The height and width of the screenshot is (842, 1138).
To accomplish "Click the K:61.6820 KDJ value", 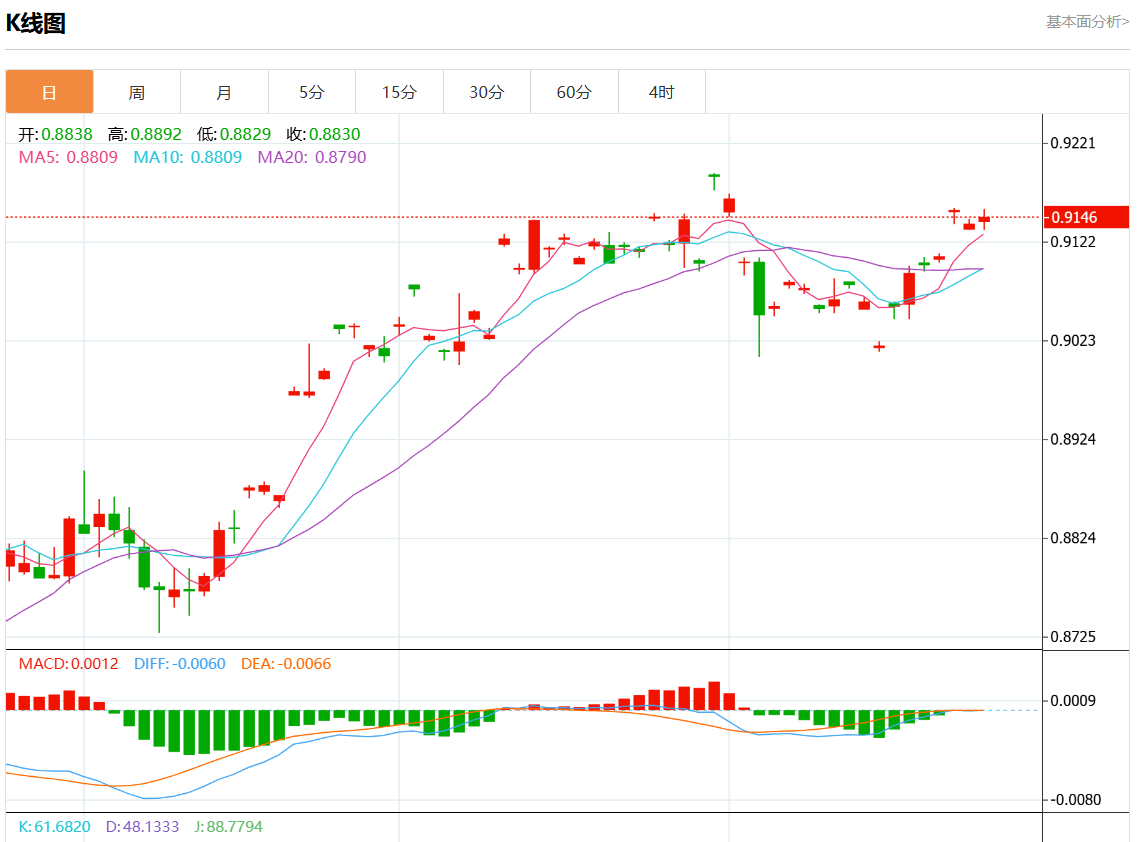I will coord(54,827).
